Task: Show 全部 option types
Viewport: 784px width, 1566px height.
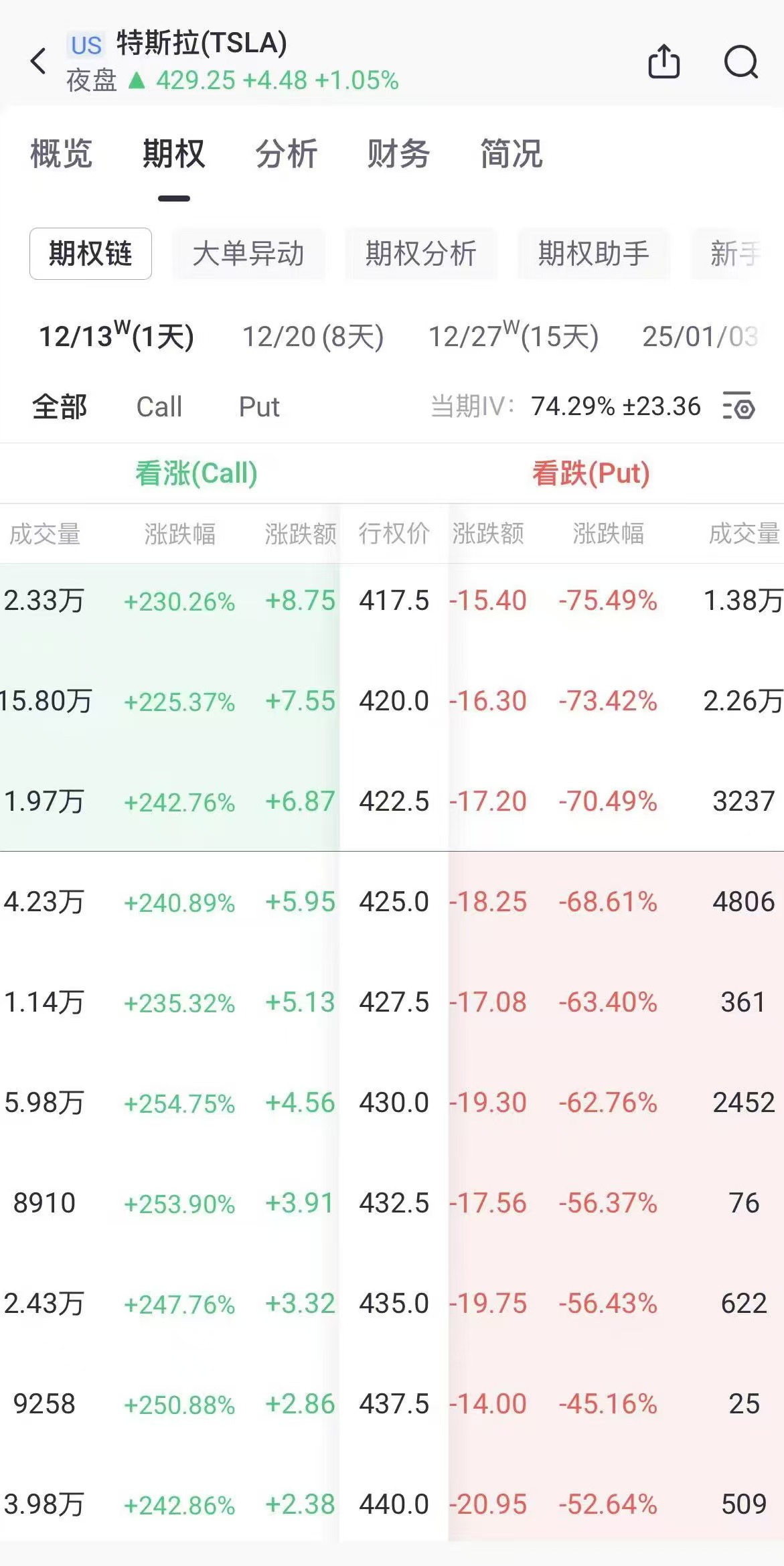Action: tap(60, 406)
